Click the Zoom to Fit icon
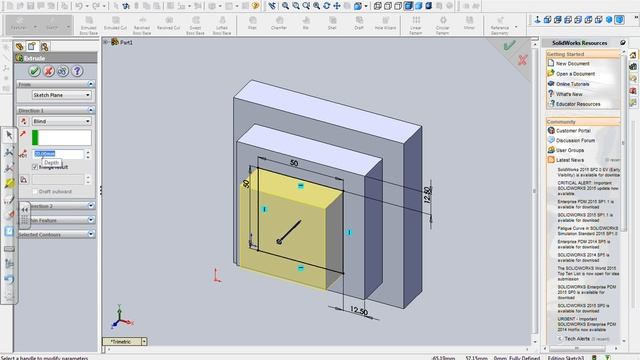This screenshot has height=360, width=640. [x=285, y=6]
